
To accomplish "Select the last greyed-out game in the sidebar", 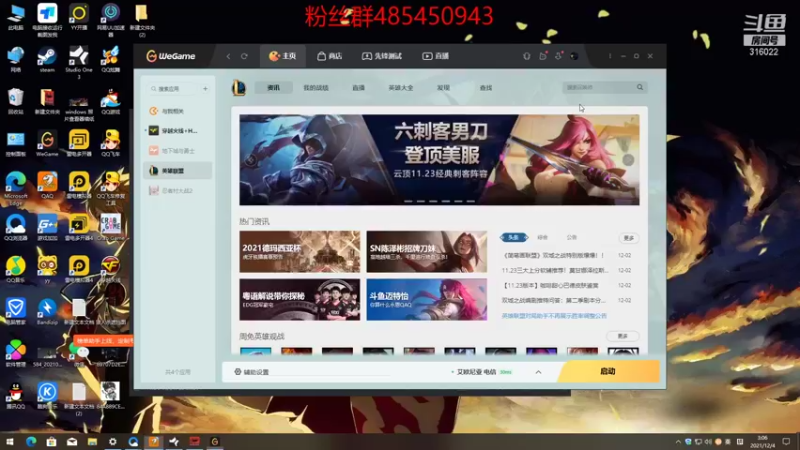I will (178, 190).
